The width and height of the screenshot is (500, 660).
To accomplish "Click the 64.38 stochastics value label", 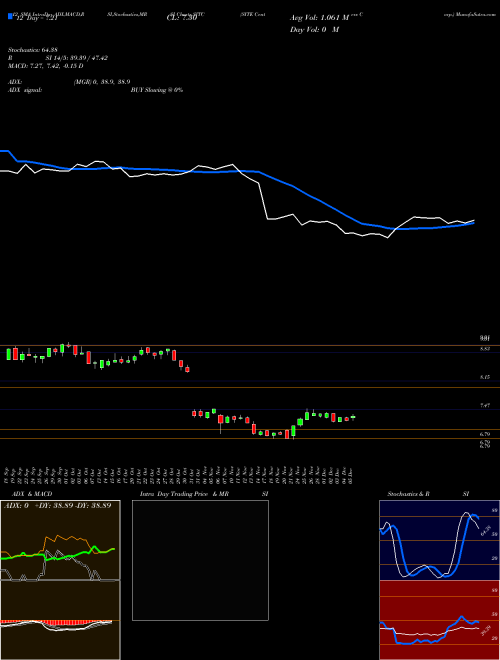I will tap(486, 530).
